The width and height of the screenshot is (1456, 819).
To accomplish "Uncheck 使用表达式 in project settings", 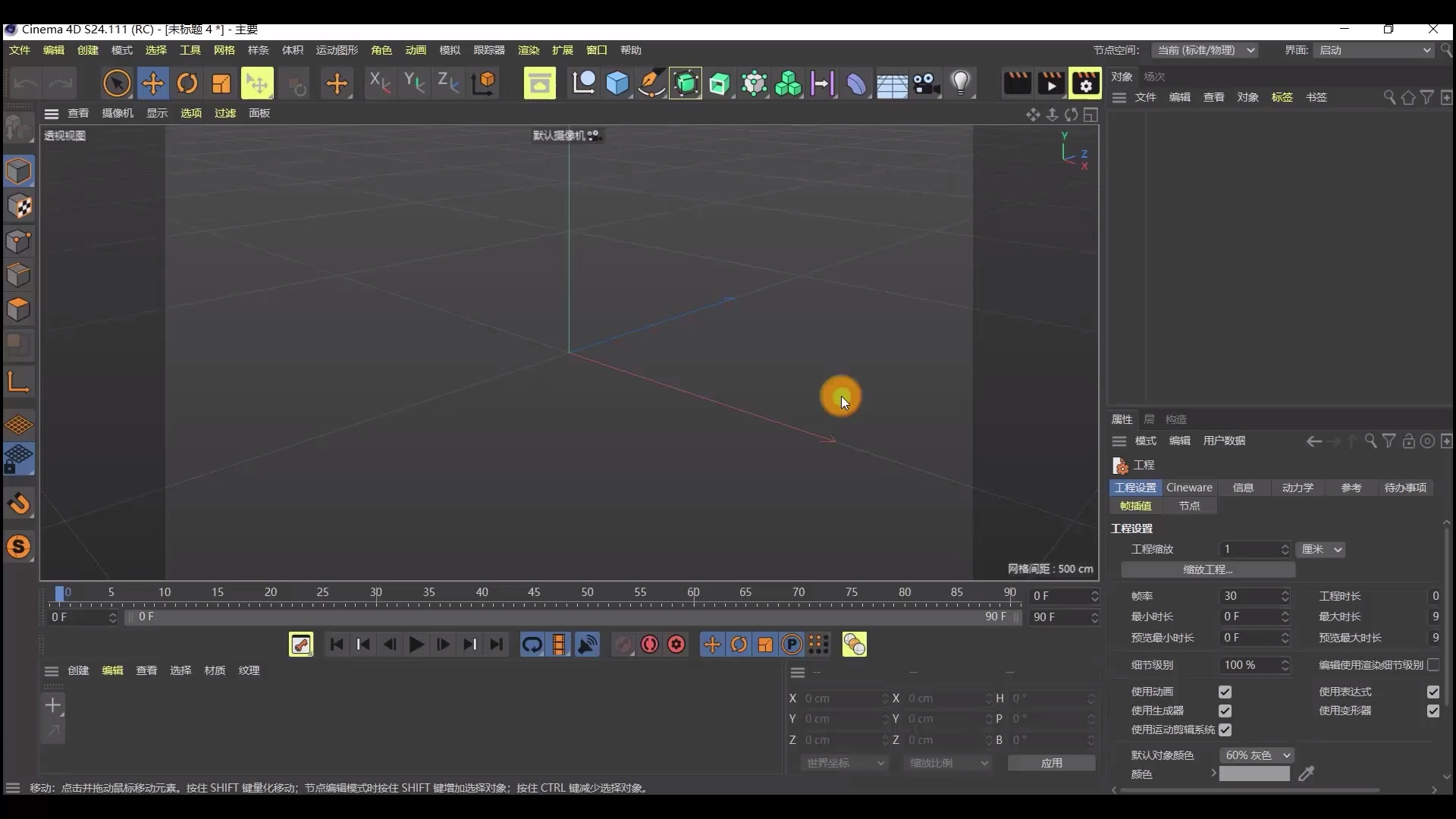I will click(x=1434, y=692).
